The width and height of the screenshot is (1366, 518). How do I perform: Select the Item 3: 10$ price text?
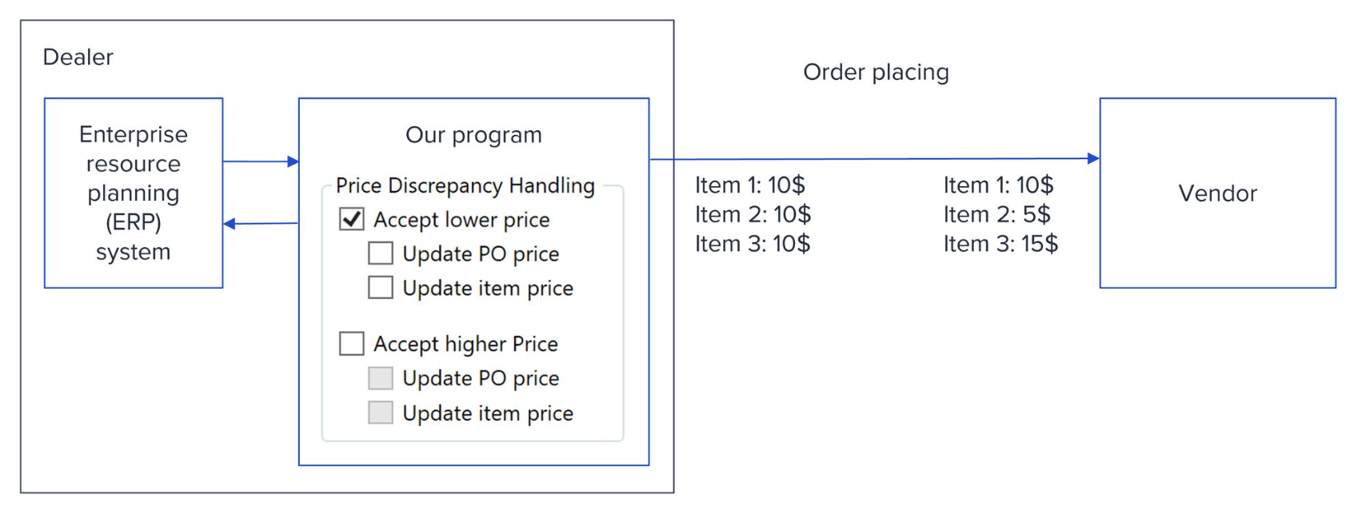pos(752,243)
